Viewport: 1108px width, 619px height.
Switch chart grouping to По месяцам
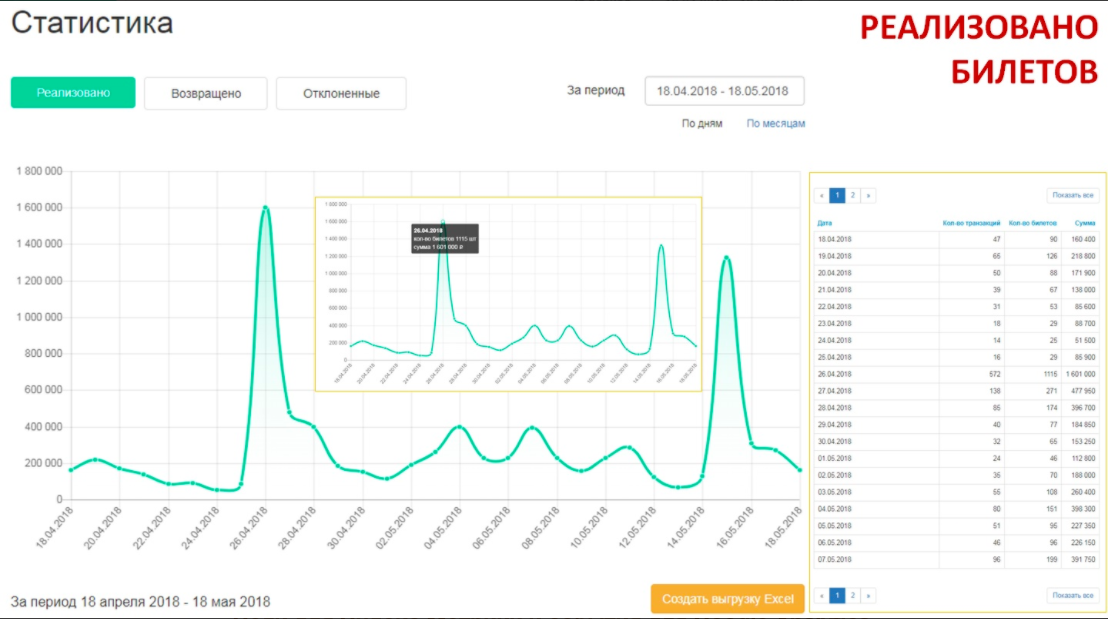(x=775, y=124)
